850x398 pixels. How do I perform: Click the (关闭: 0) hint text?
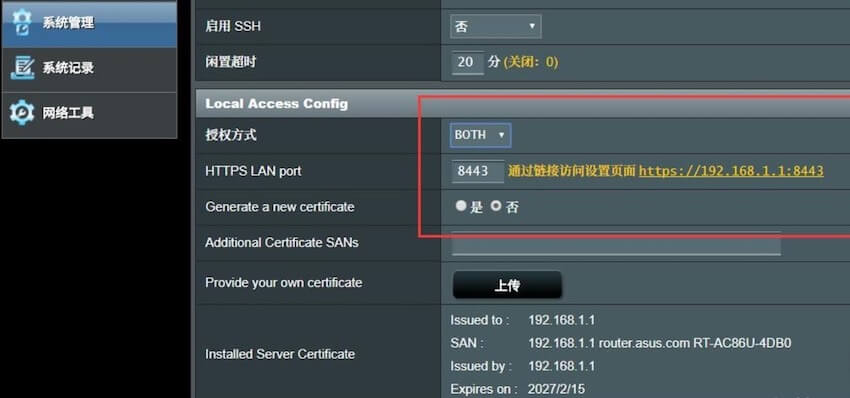tap(531, 62)
